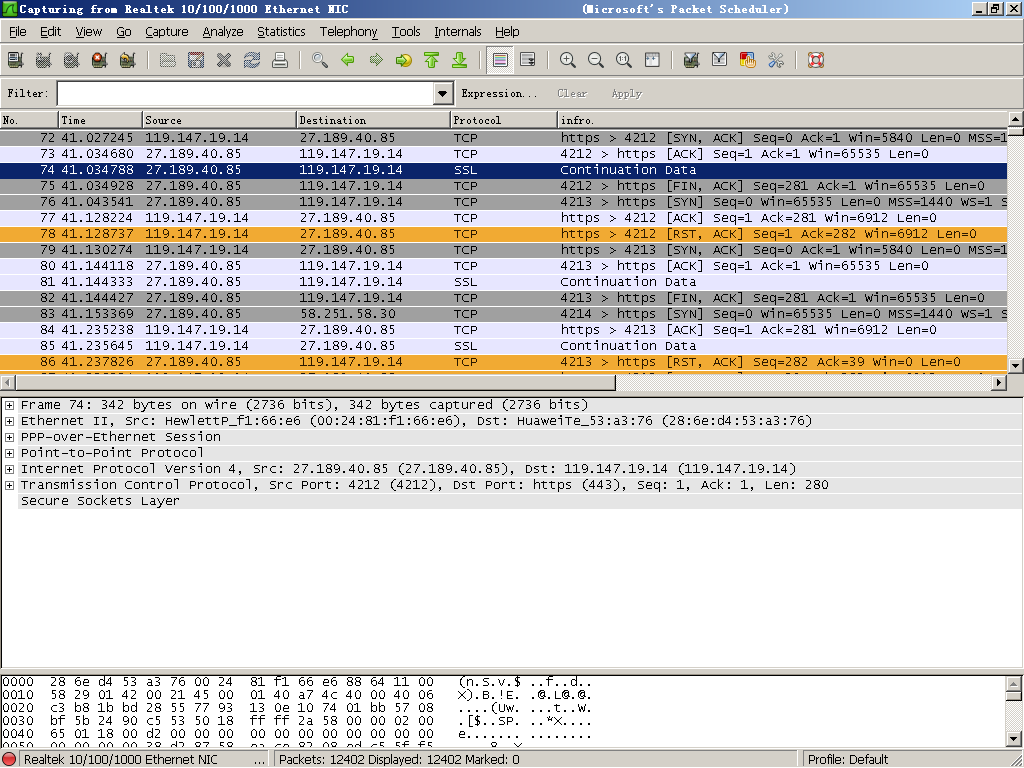
Task: Find a packet magnifier icon
Action: [319, 60]
